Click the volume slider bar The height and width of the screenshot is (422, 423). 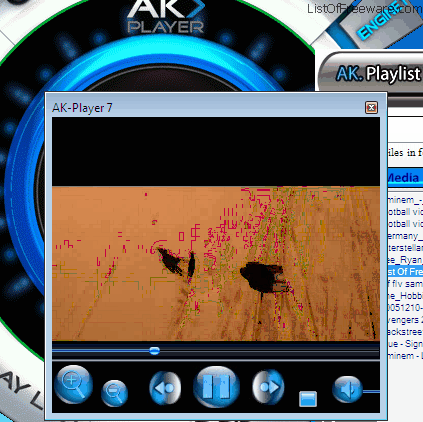(x=371, y=391)
